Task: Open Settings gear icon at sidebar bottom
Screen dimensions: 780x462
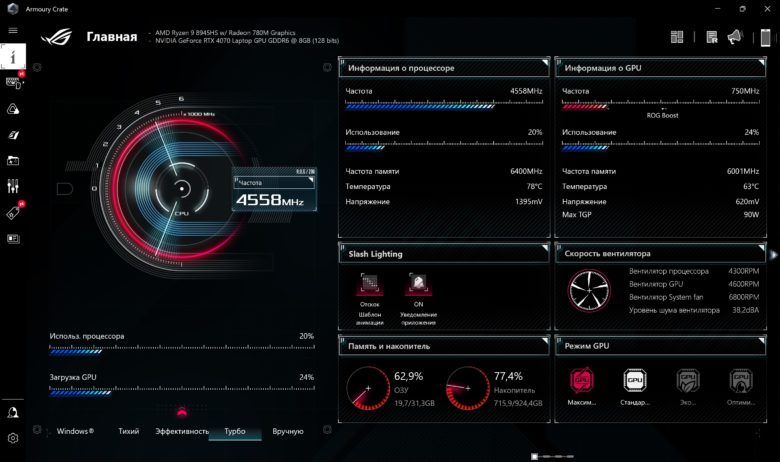Action: pos(13,438)
